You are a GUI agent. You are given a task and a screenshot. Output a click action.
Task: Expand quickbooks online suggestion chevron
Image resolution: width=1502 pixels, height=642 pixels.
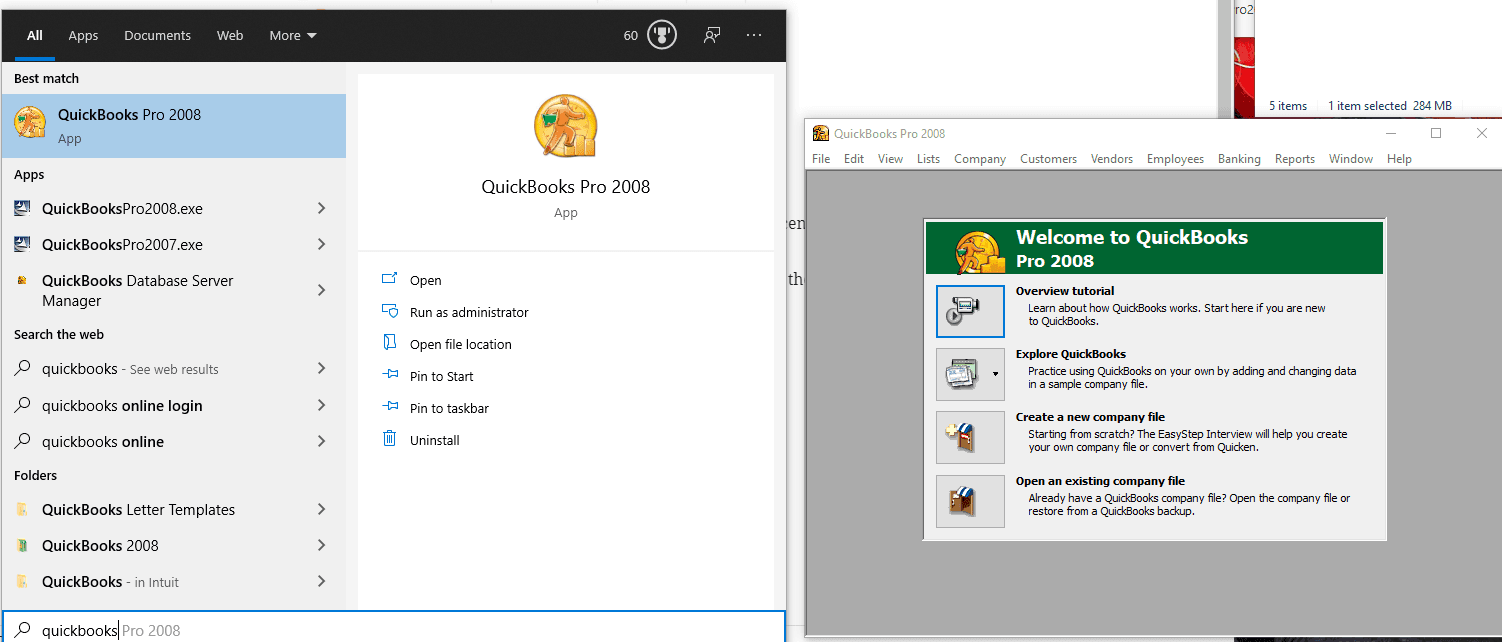click(x=321, y=441)
